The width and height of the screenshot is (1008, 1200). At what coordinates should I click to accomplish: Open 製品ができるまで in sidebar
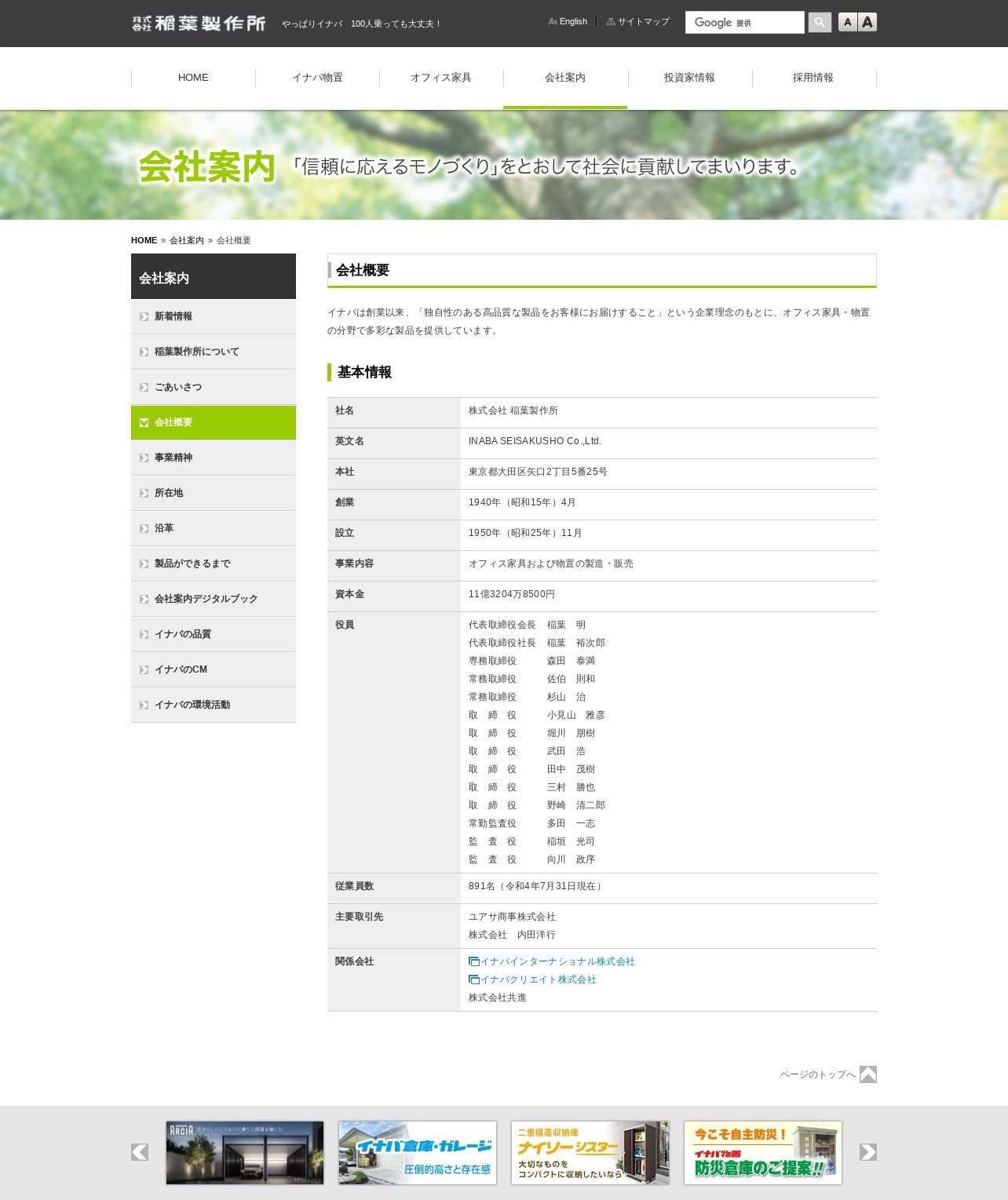(214, 564)
